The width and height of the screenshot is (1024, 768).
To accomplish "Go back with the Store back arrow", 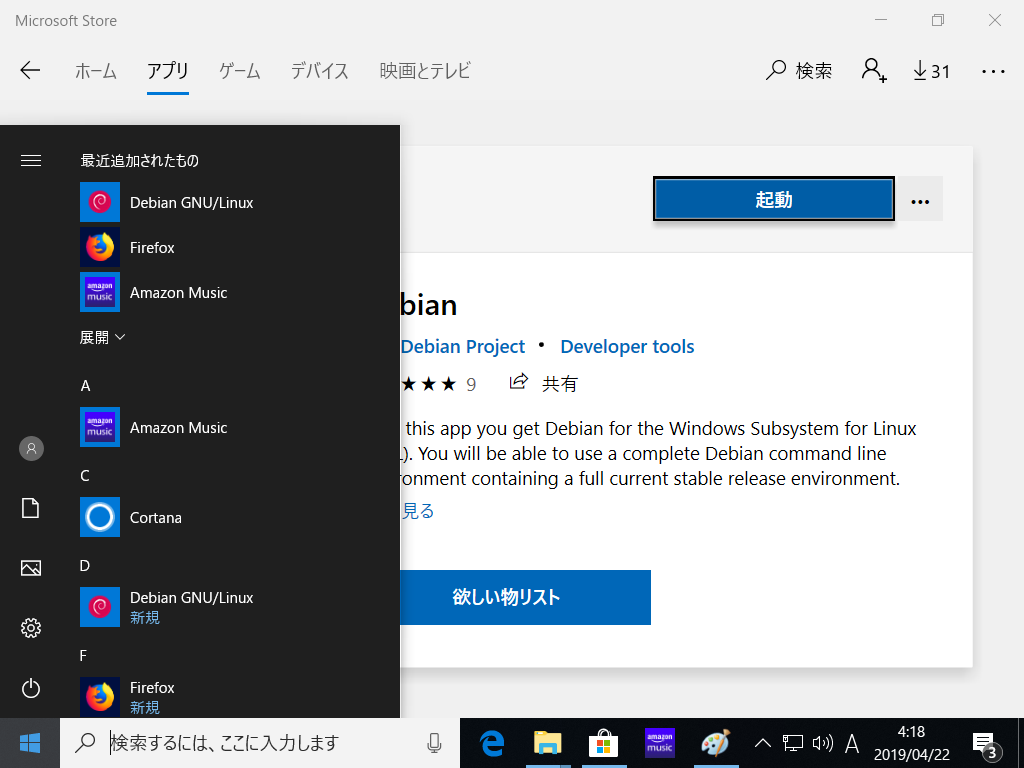I will click(x=30, y=71).
